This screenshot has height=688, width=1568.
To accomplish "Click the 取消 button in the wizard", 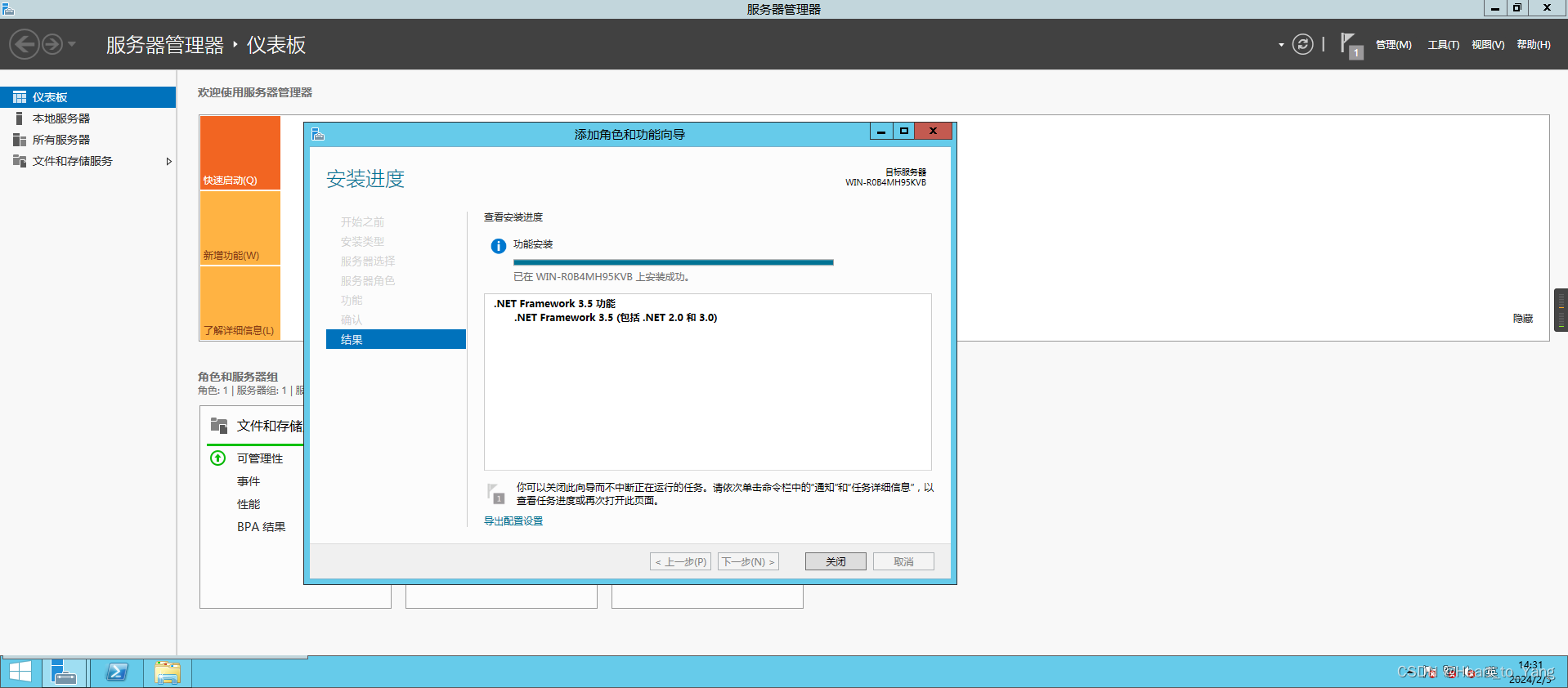I will pos(903,561).
